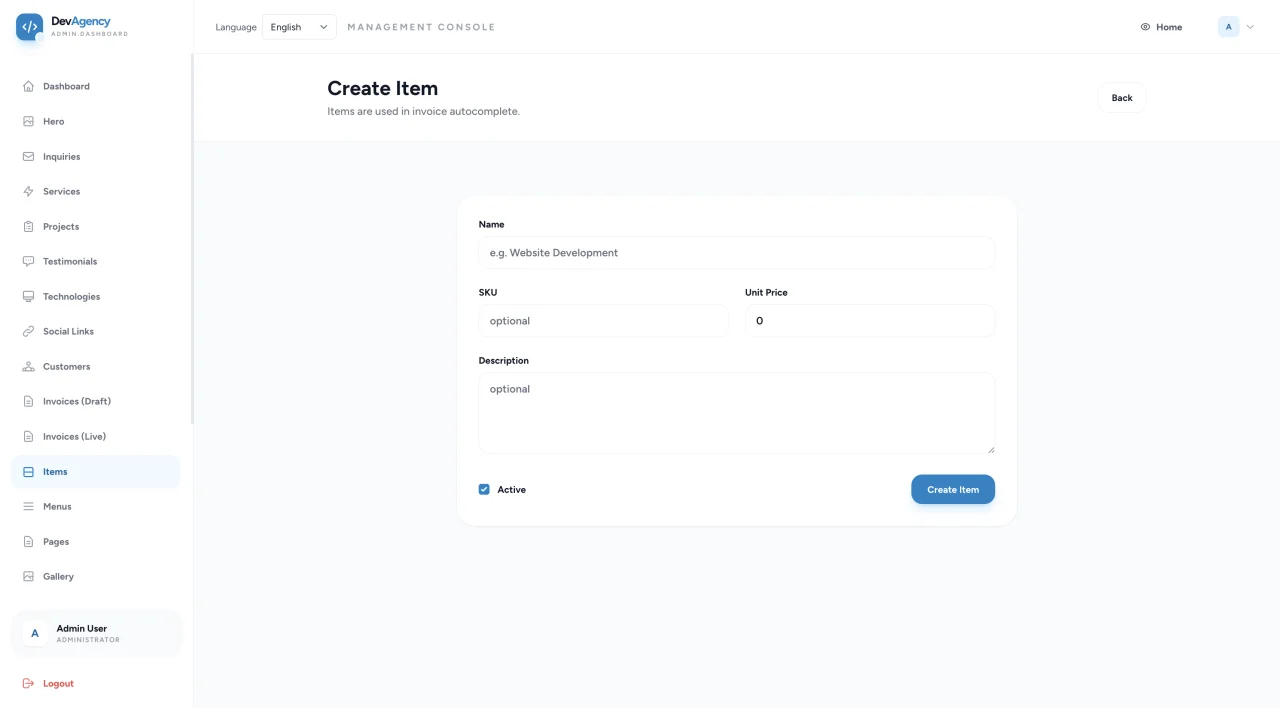Click the "Unit Price" field label
Viewport: 1280px width, 708px height.
click(766, 292)
